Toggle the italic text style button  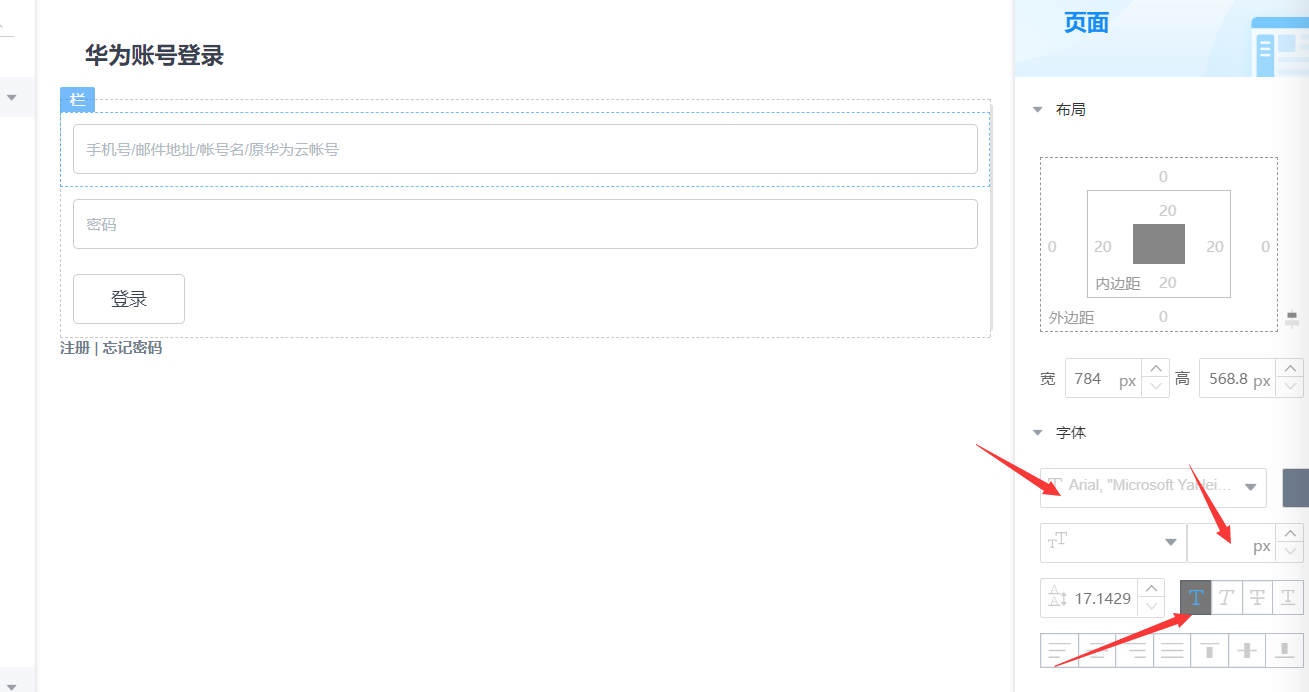pyautogui.click(x=1227, y=598)
